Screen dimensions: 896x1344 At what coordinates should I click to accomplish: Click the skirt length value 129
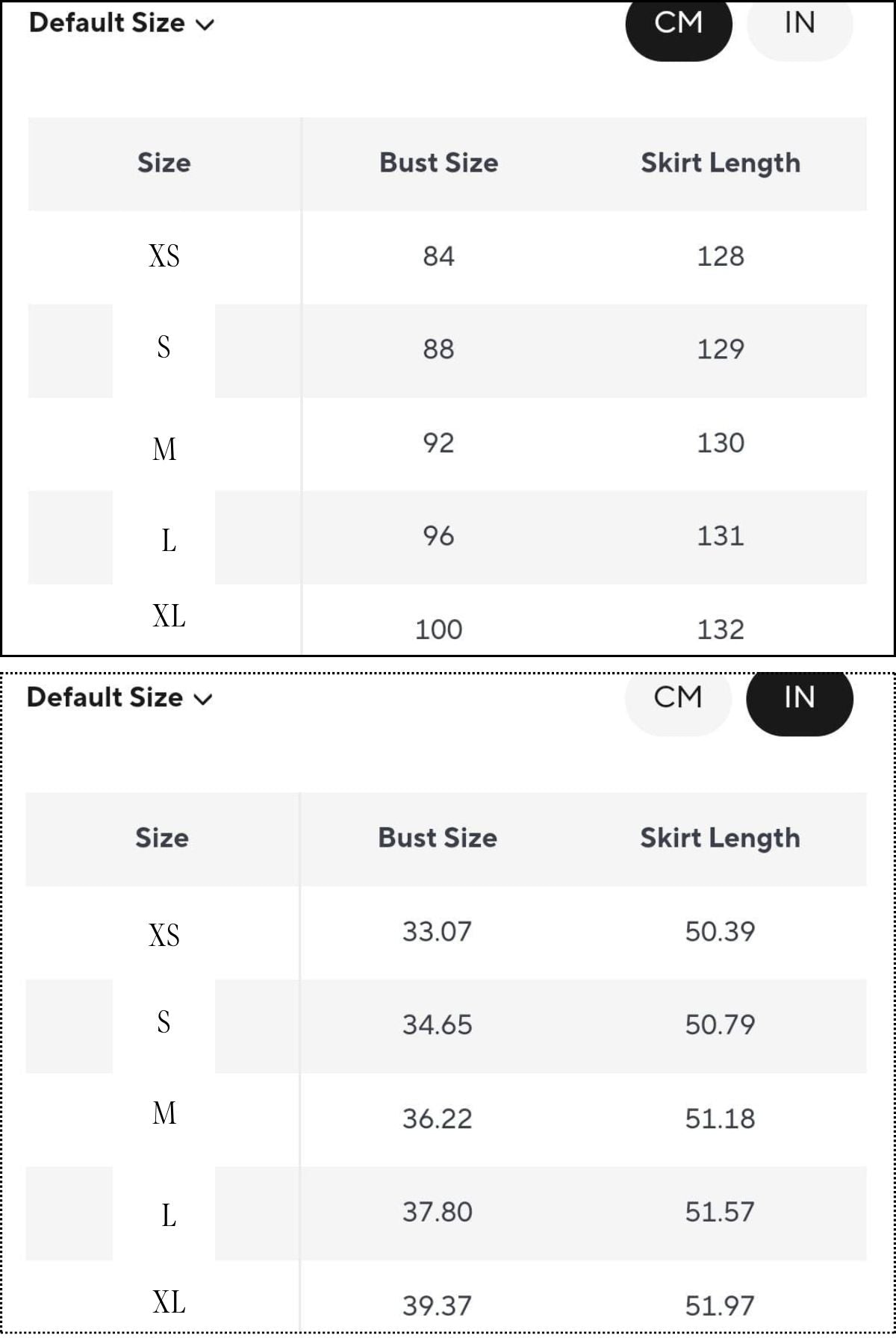point(720,349)
